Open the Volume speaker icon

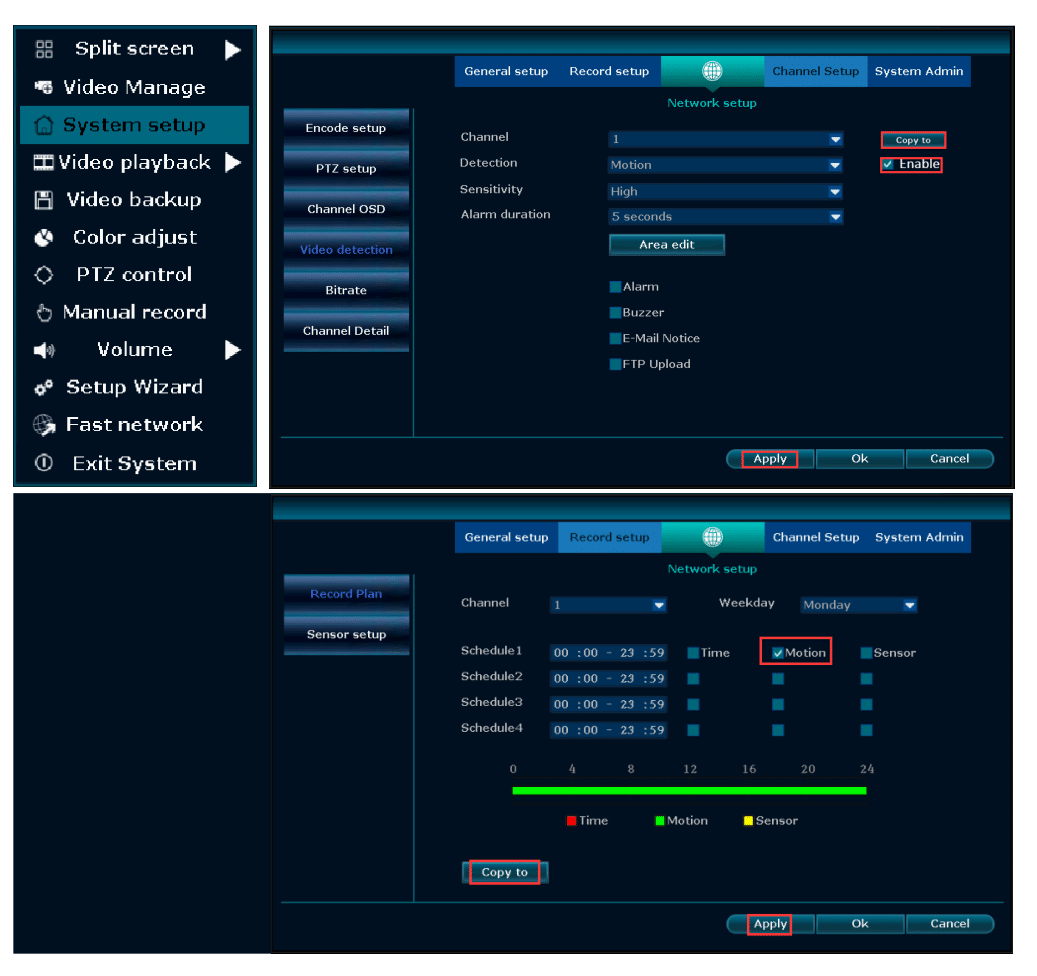tap(42, 349)
